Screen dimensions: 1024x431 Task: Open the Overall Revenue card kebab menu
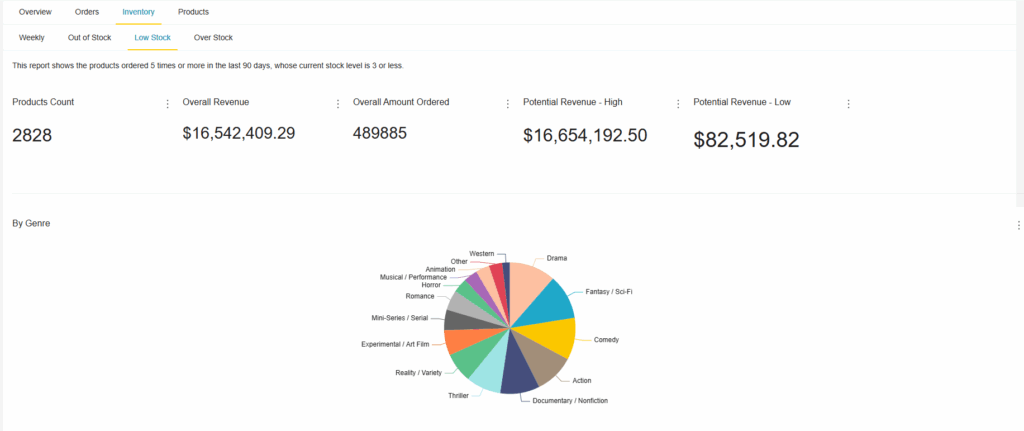pyautogui.click(x=338, y=104)
